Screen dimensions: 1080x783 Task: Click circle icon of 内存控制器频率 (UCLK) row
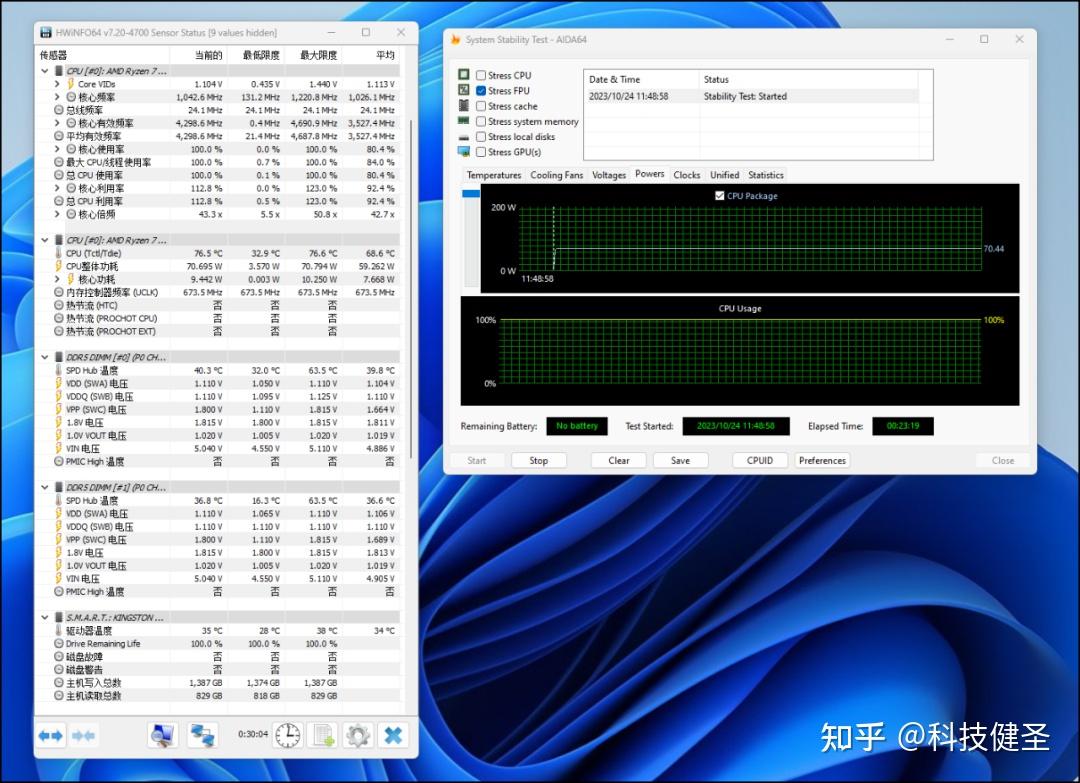[59, 292]
